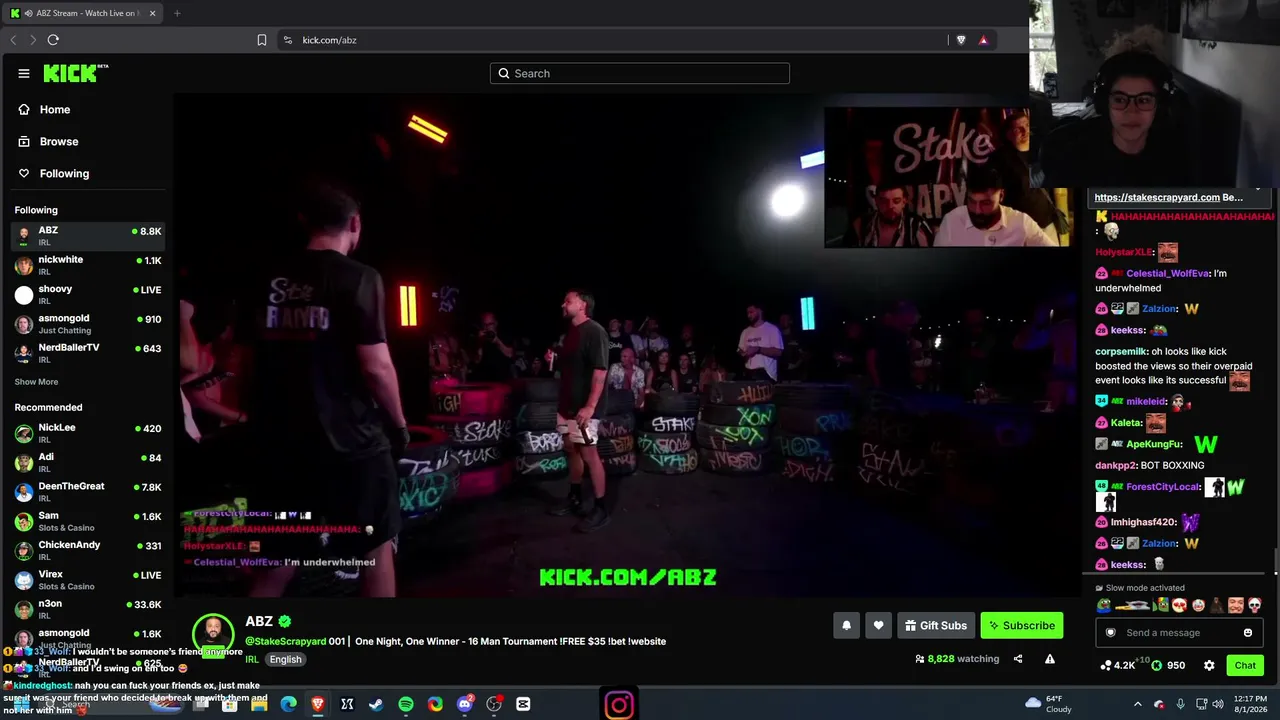Insert the red-eyed skull emote

[1255, 605]
